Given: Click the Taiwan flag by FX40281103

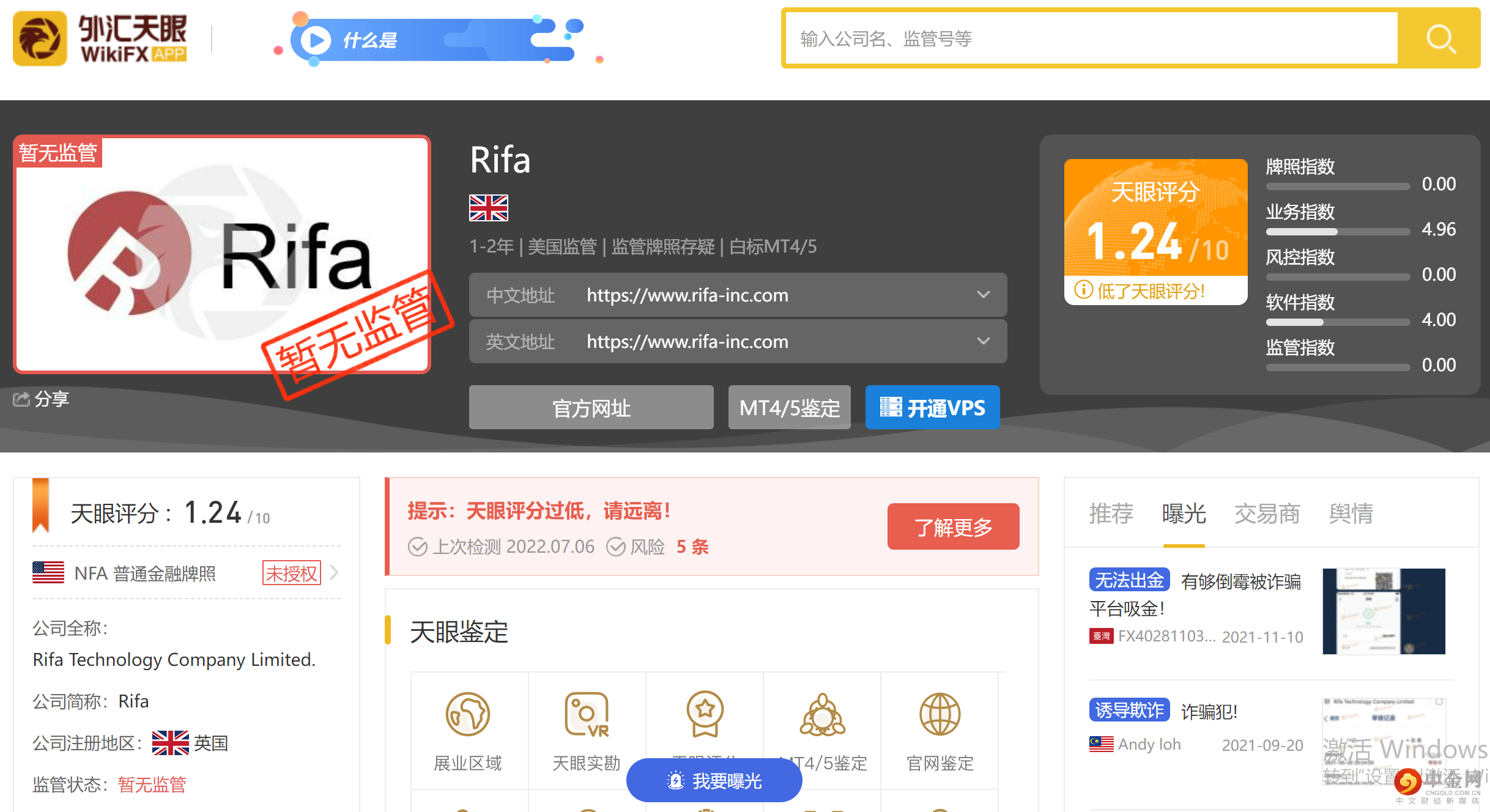Looking at the screenshot, I should coord(1102,636).
